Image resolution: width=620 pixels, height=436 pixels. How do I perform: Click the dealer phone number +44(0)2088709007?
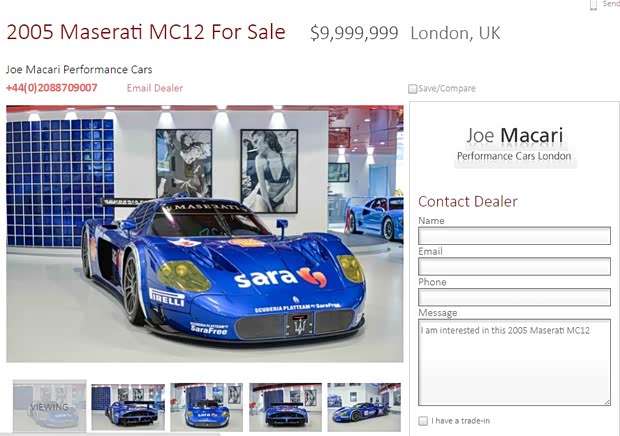click(x=52, y=88)
